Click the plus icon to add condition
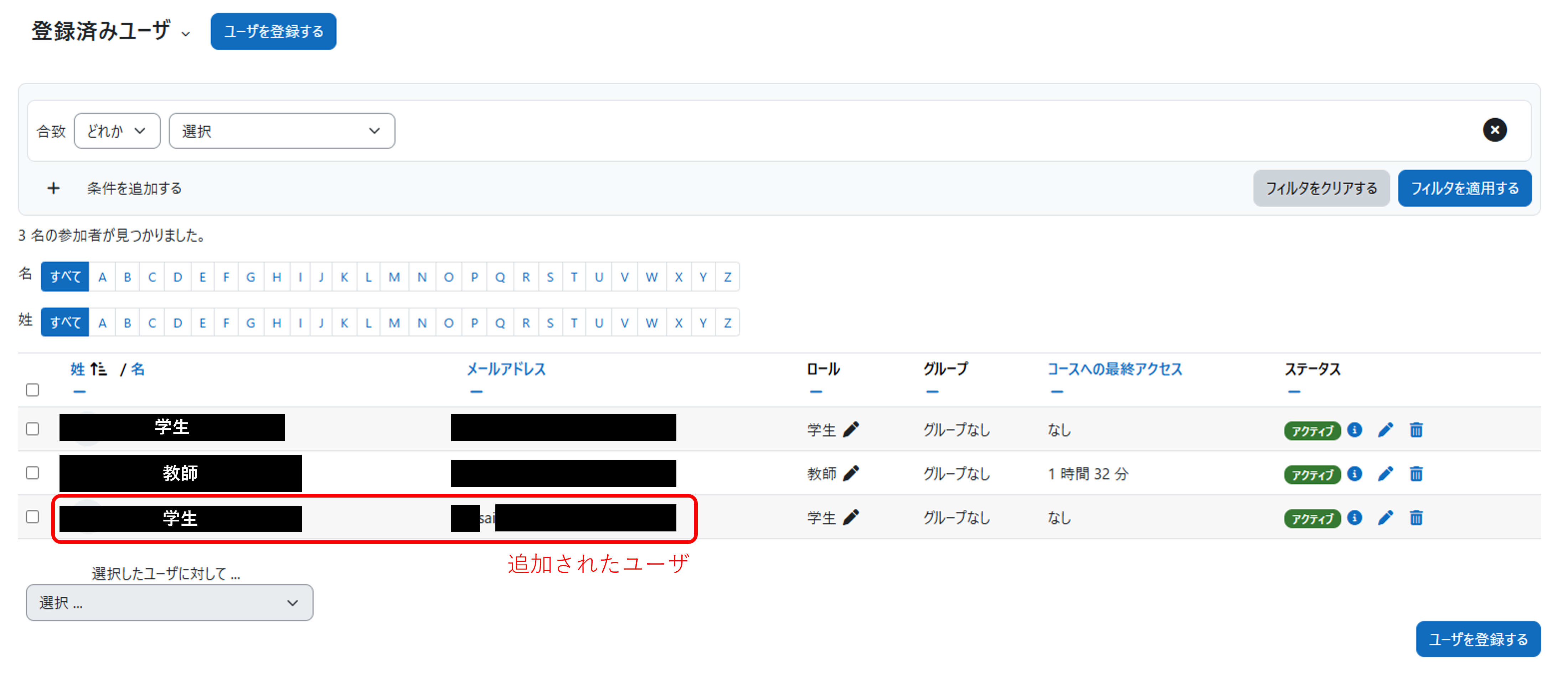 [x=53, y=188]
